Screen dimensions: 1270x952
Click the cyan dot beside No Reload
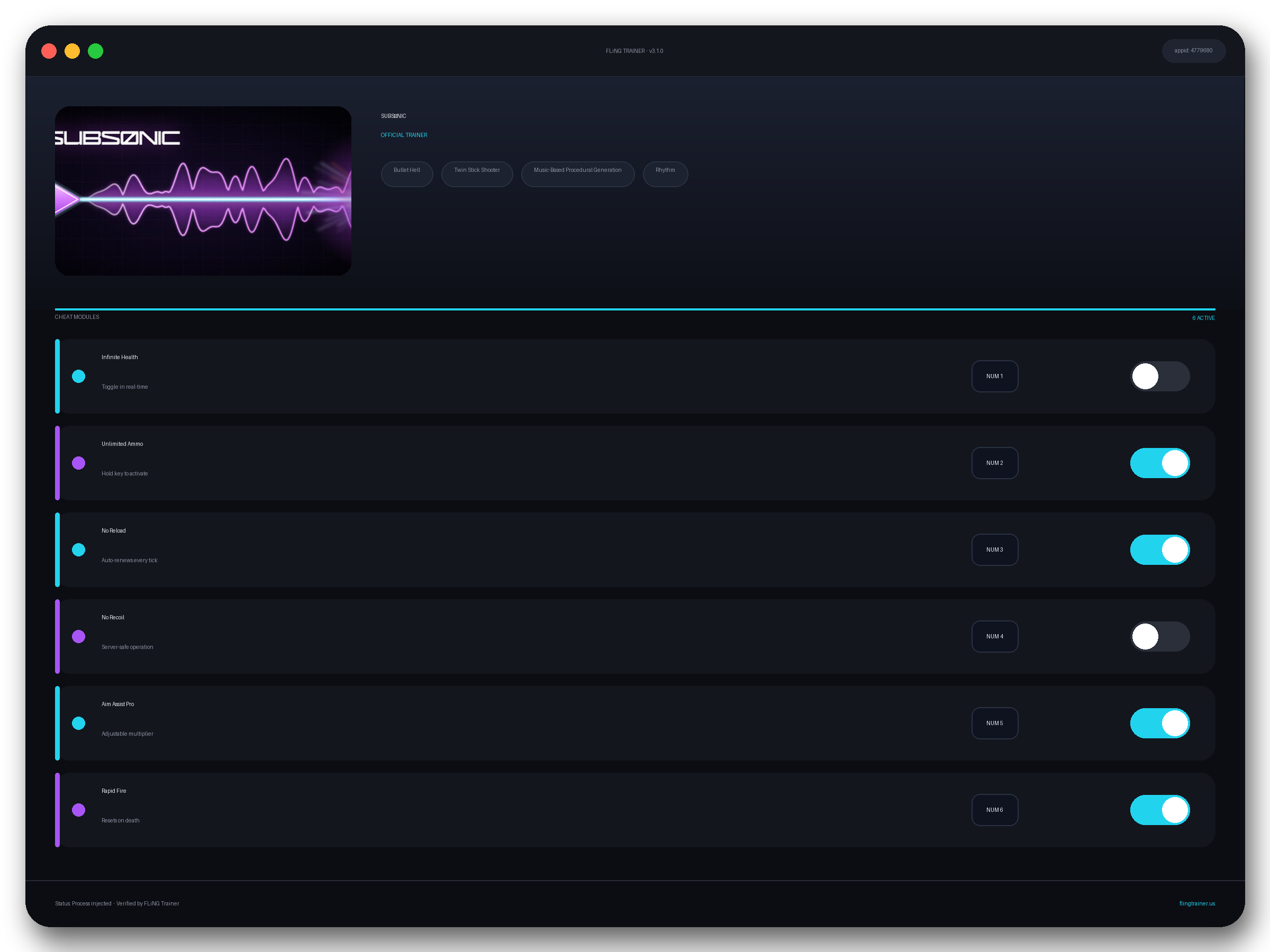tap(79, 550)
